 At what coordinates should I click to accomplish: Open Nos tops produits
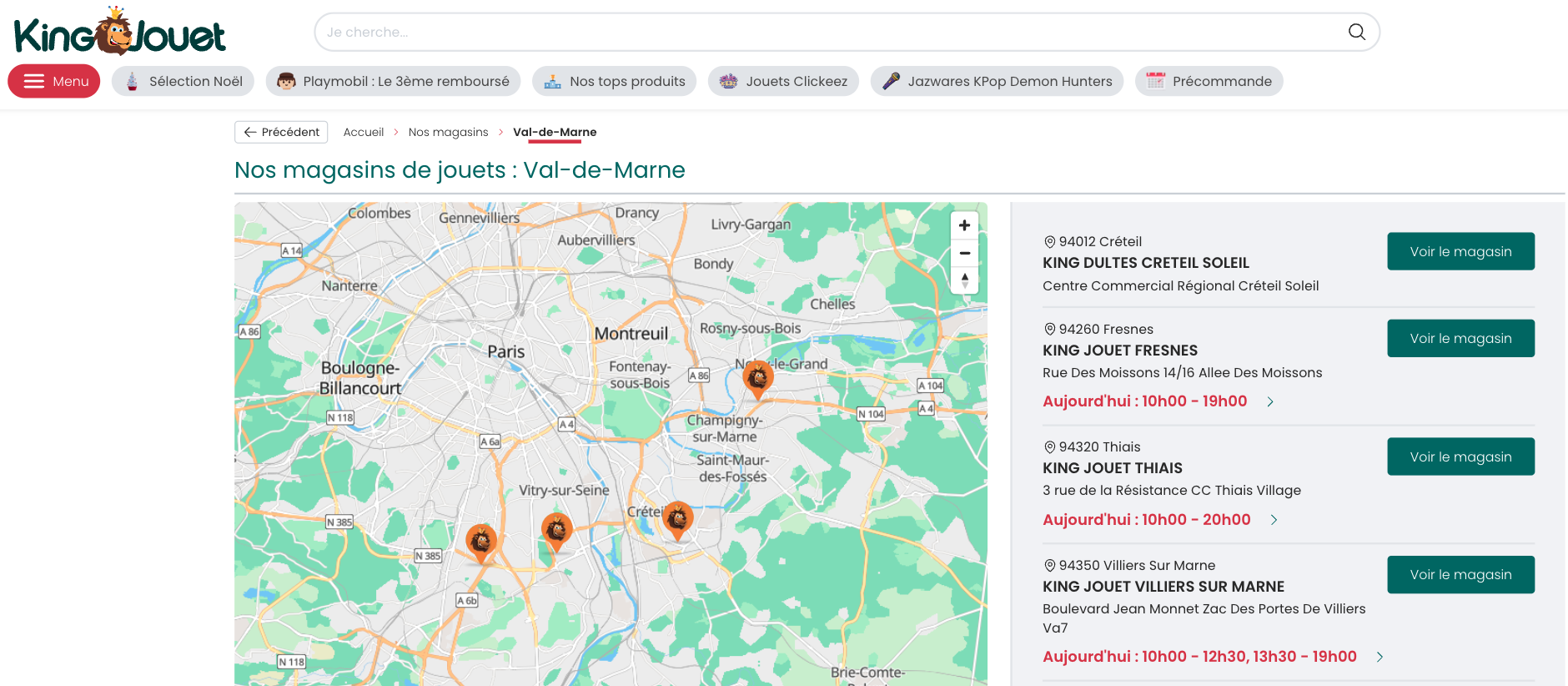click(x=614, y=81)
